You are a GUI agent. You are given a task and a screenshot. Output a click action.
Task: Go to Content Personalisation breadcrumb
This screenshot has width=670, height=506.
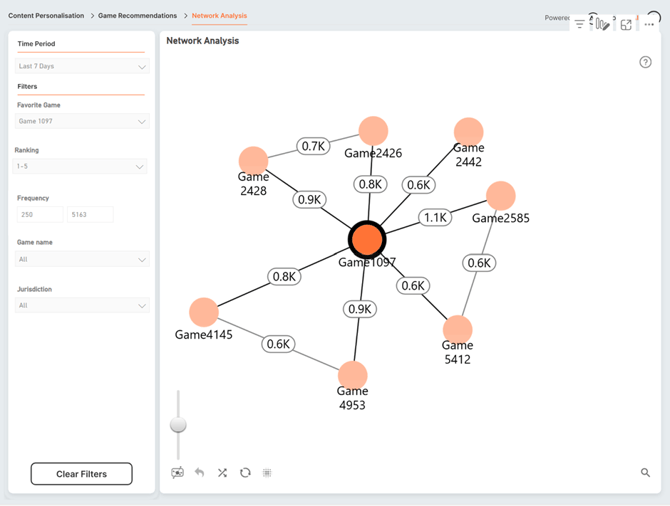(46, 16)
